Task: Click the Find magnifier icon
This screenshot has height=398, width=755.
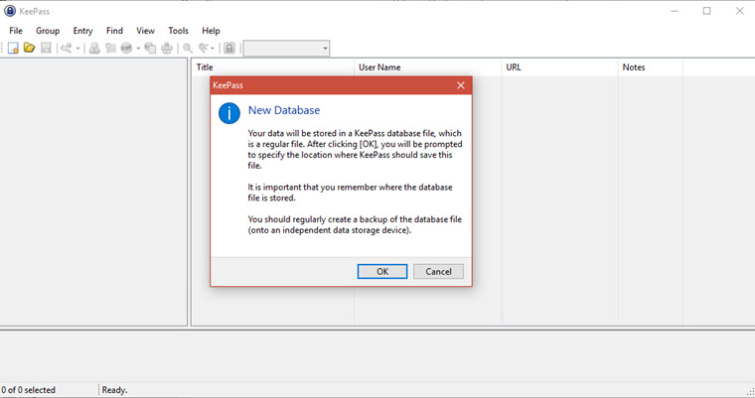Action: click(188, 48)
